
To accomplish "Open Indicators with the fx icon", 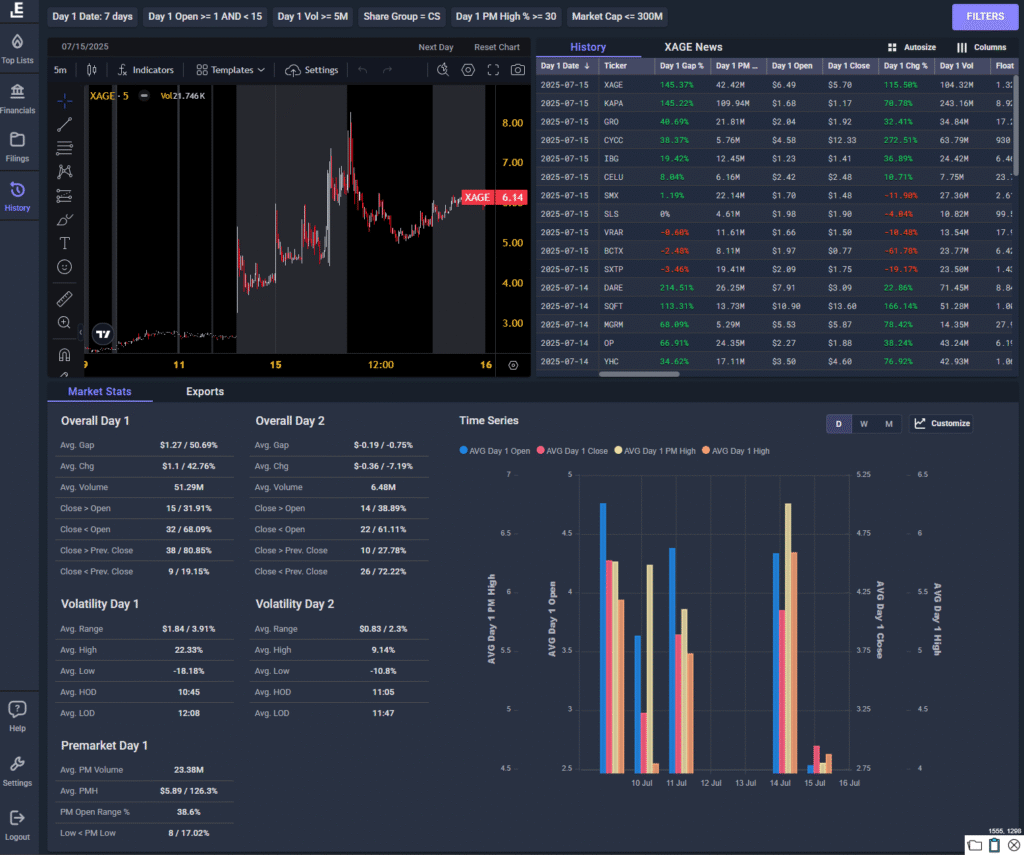I will [145, 70].
